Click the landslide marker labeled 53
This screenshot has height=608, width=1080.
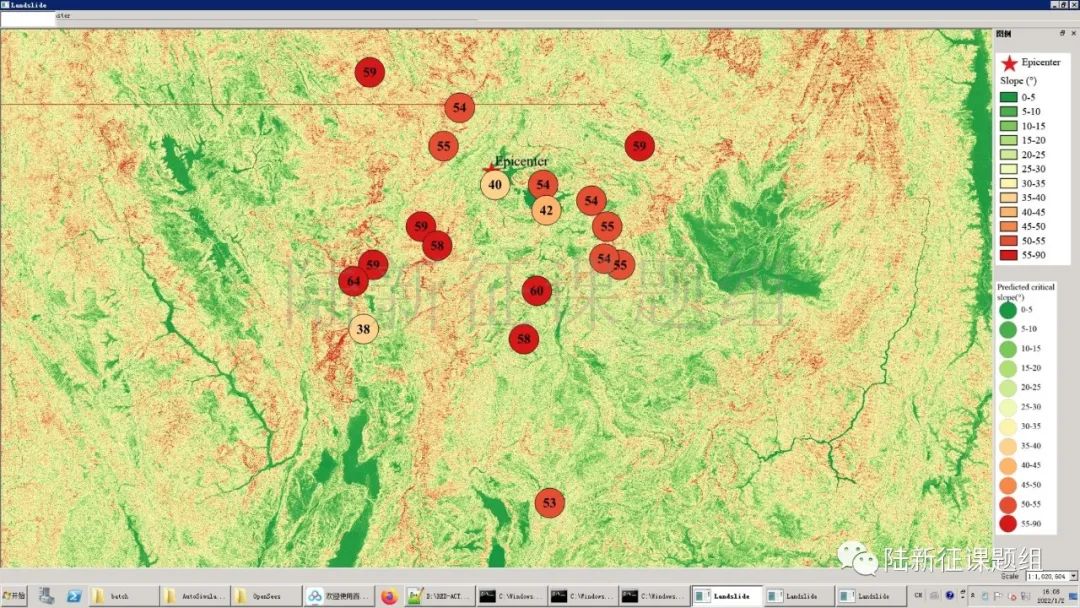pos(549,503)
